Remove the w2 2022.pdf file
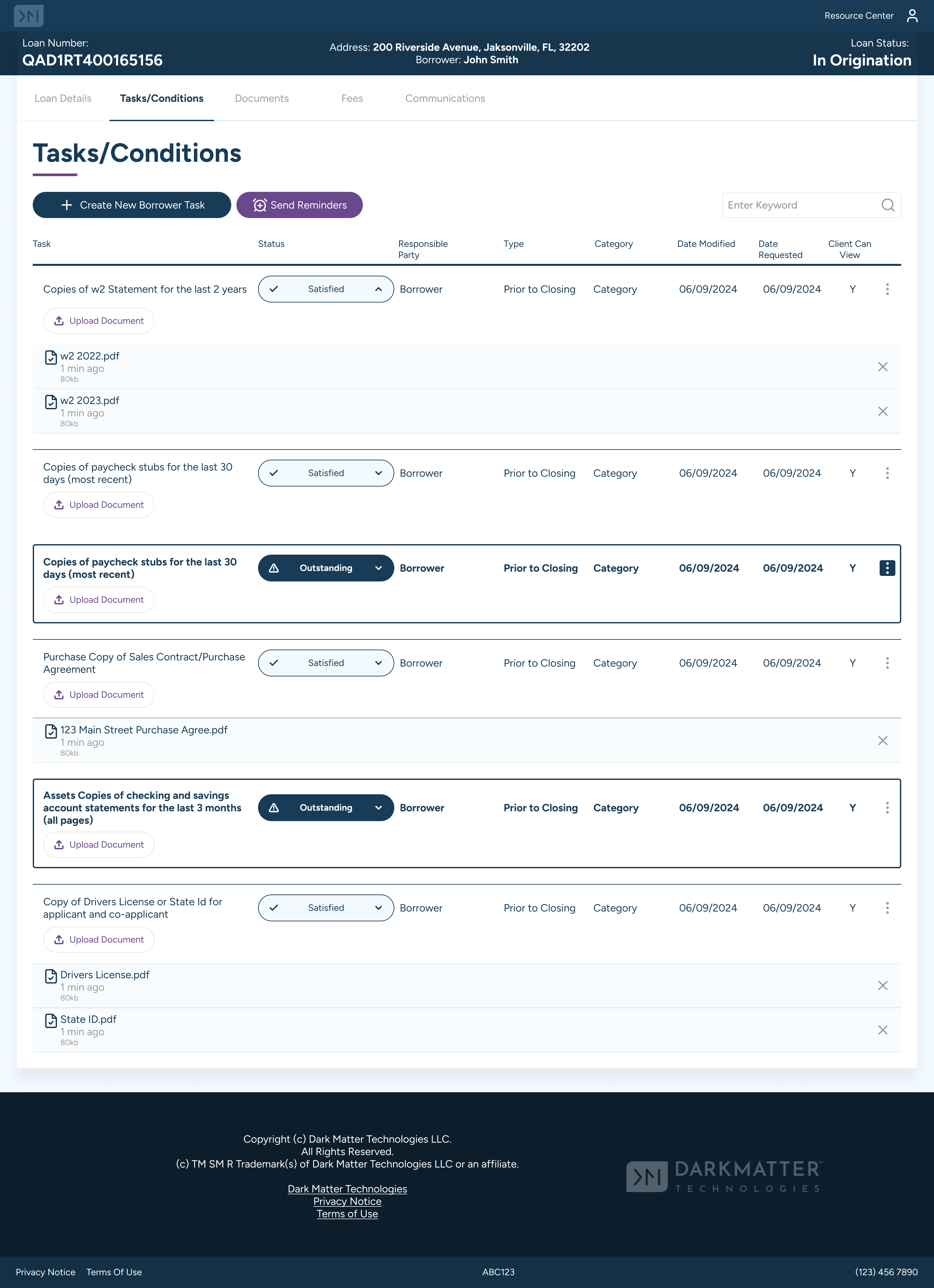Viewport: 934px width, 1288px height. [x=882, y=367]
